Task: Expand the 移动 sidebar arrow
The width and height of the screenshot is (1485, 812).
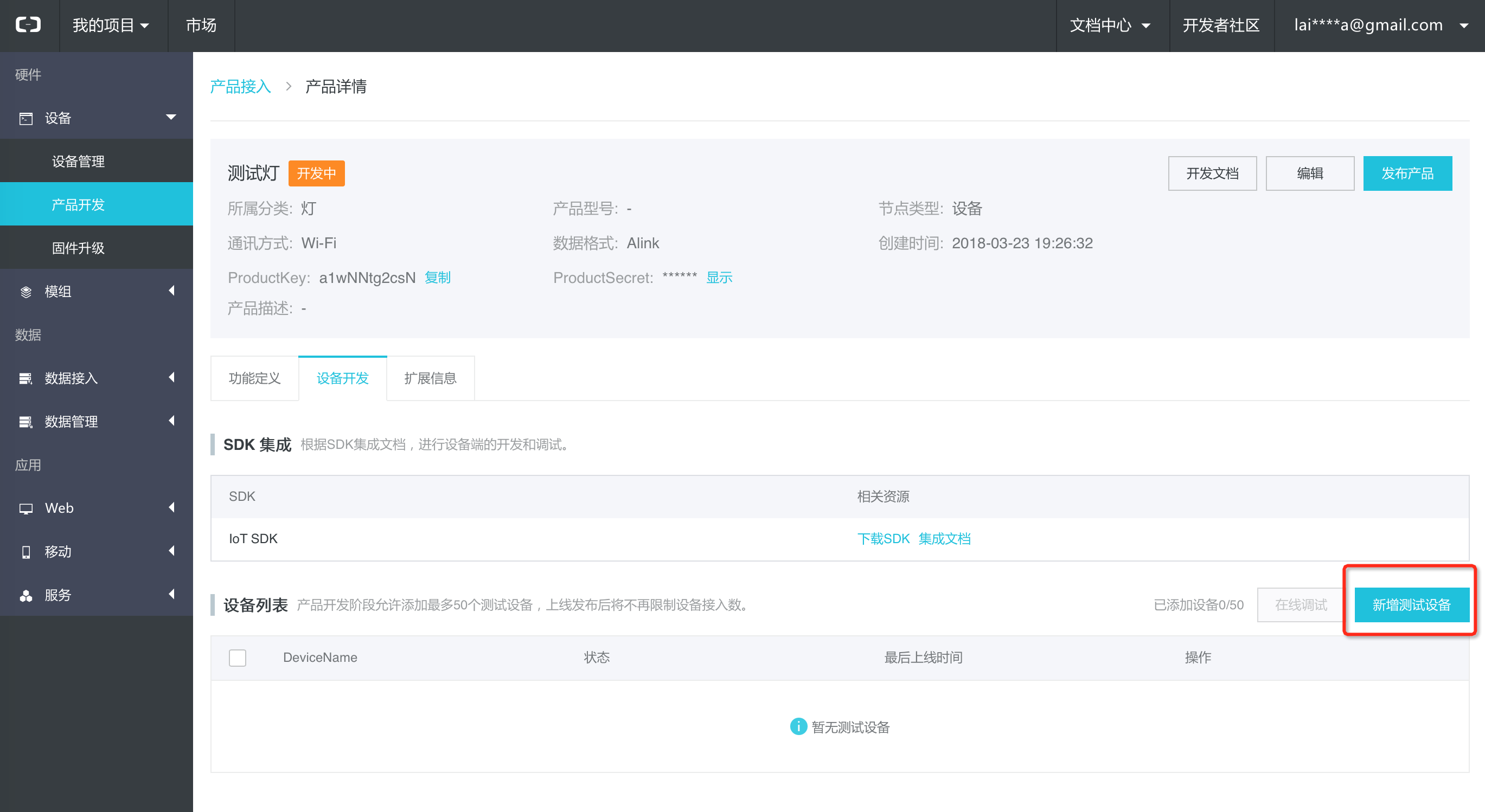Action: [x=171, y=551]
